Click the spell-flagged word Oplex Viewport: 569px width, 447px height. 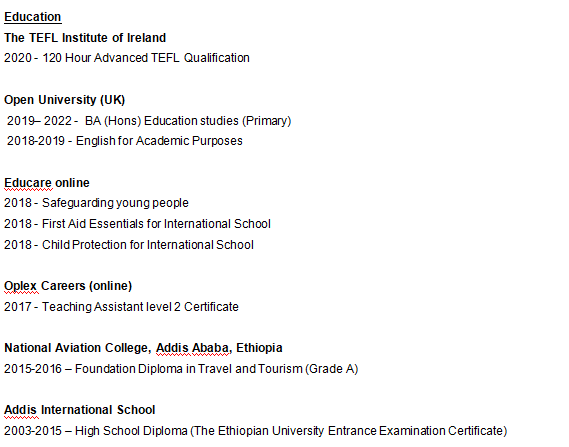tap(21, 286)
